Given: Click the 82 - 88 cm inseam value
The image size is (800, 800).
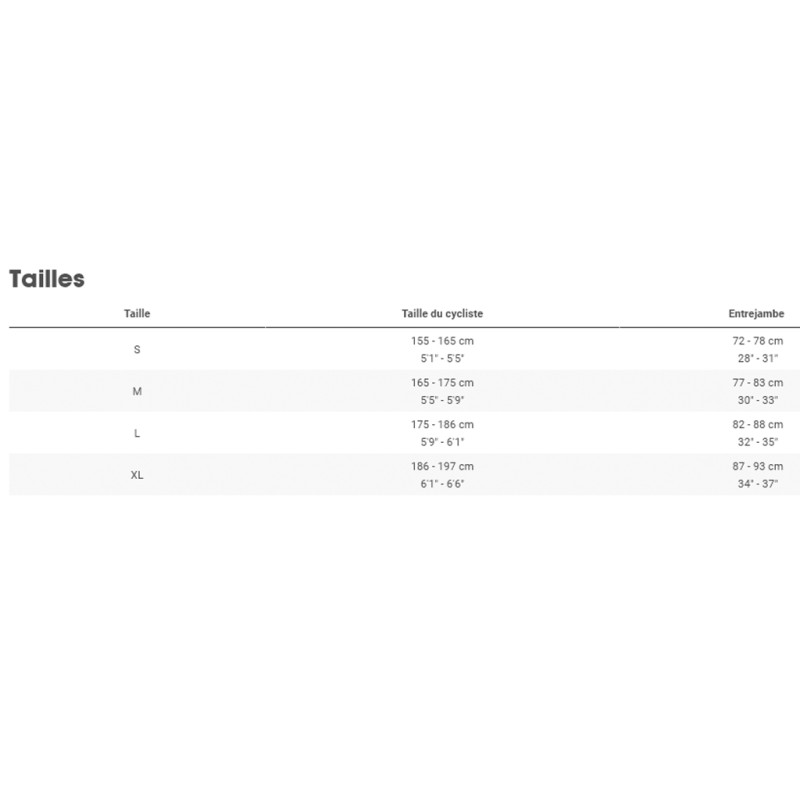Looking at the screenshot, I should 758,425.
